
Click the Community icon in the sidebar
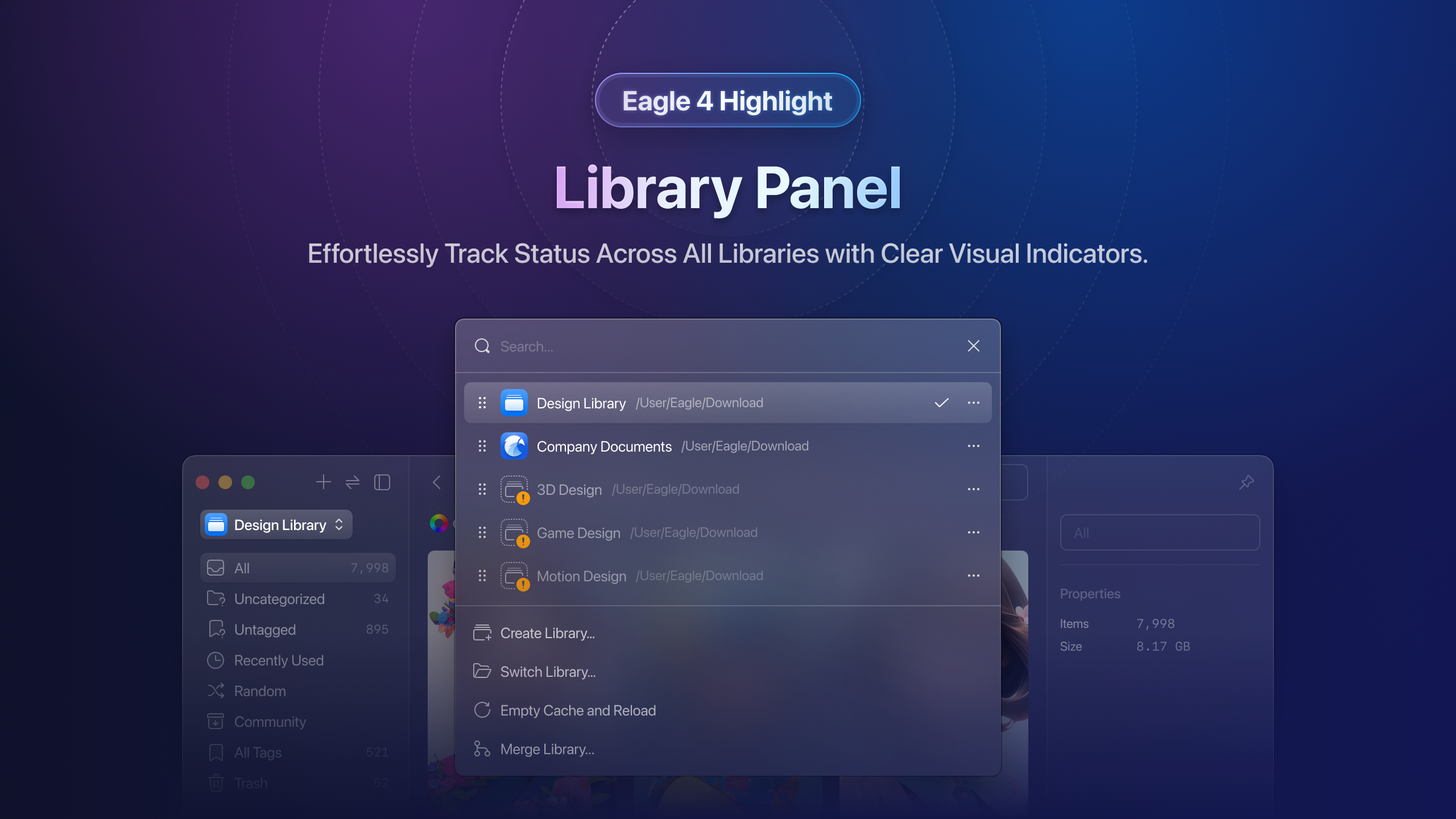216,721
